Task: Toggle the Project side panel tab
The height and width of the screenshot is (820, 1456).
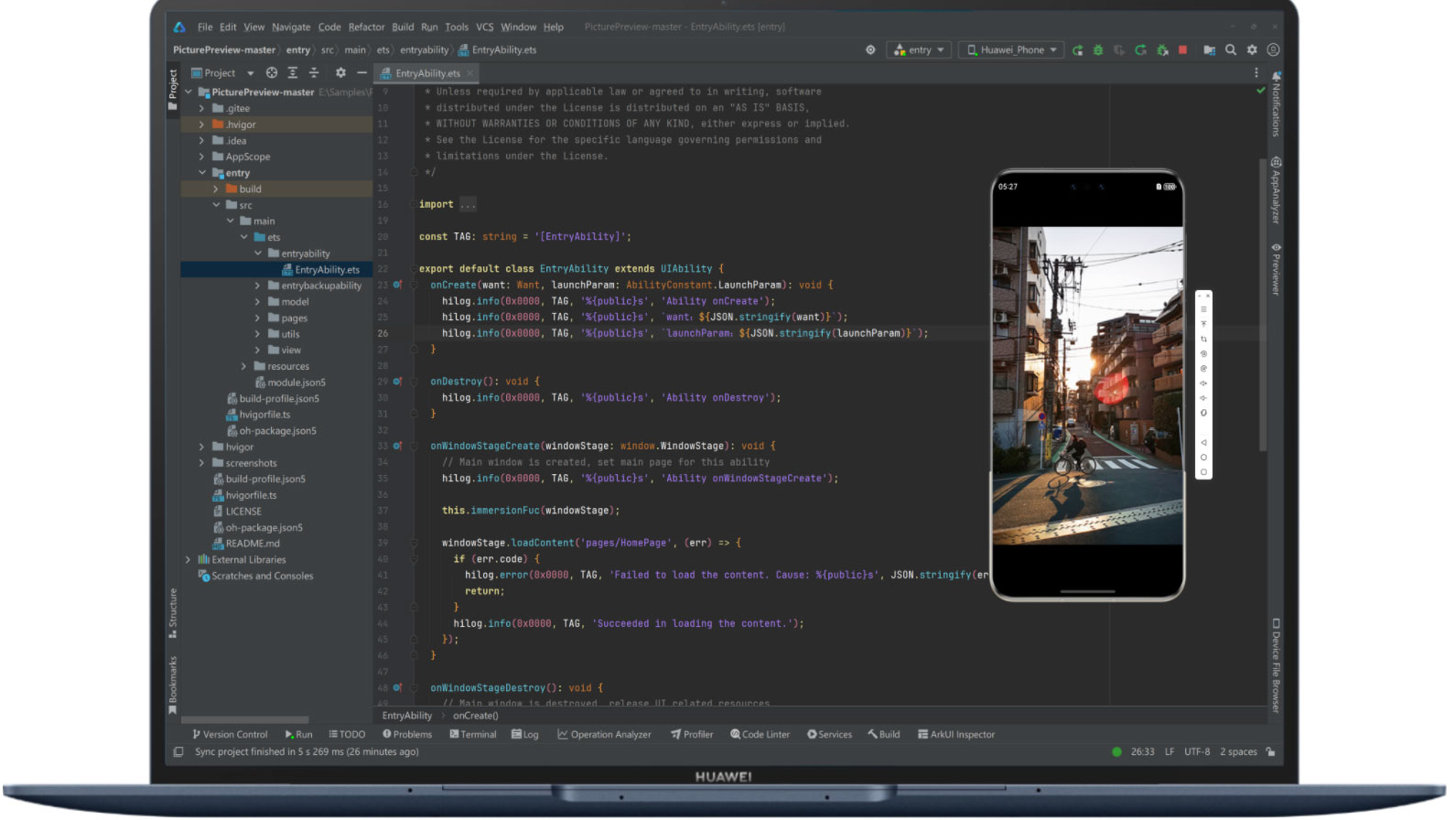Action: [x=173, y=89]
